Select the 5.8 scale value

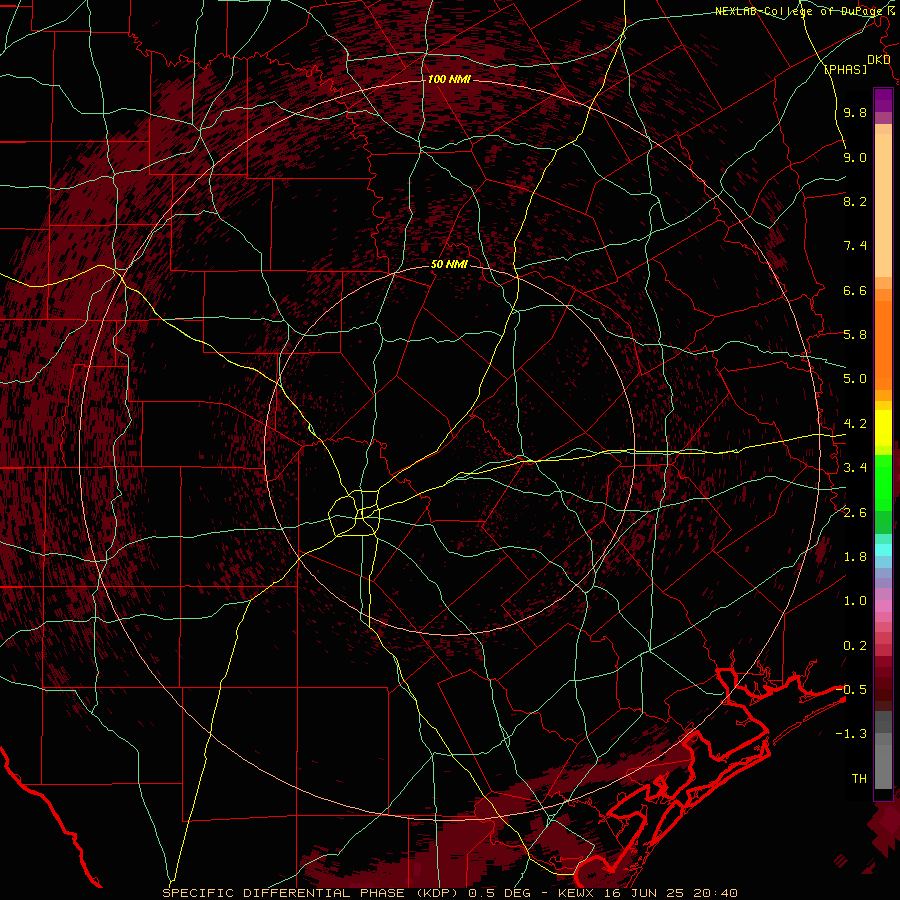pos(855,335)
